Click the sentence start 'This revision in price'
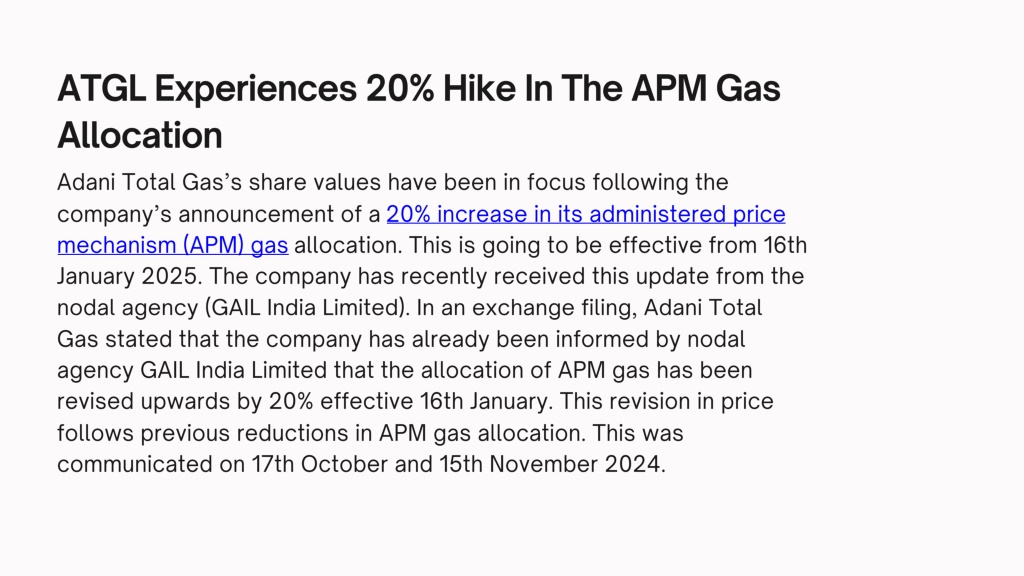This screenshot has height=576, width=1024. tap(666, 402)
